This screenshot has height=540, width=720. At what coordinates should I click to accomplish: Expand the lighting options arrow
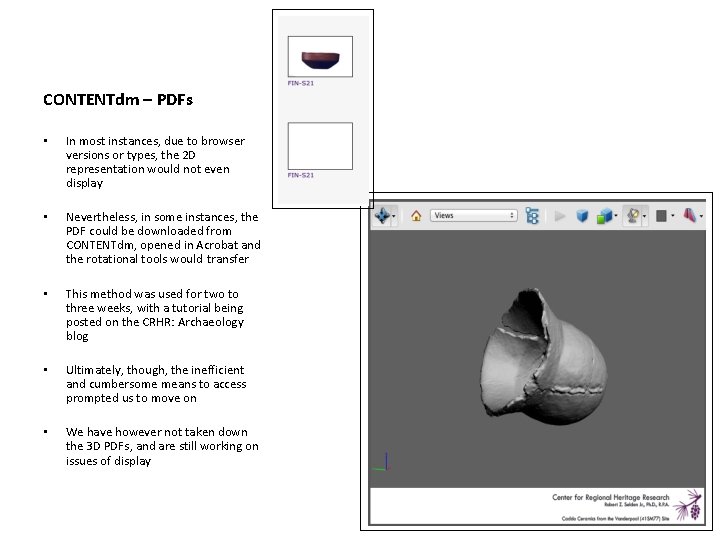click(x=644, y=216)
